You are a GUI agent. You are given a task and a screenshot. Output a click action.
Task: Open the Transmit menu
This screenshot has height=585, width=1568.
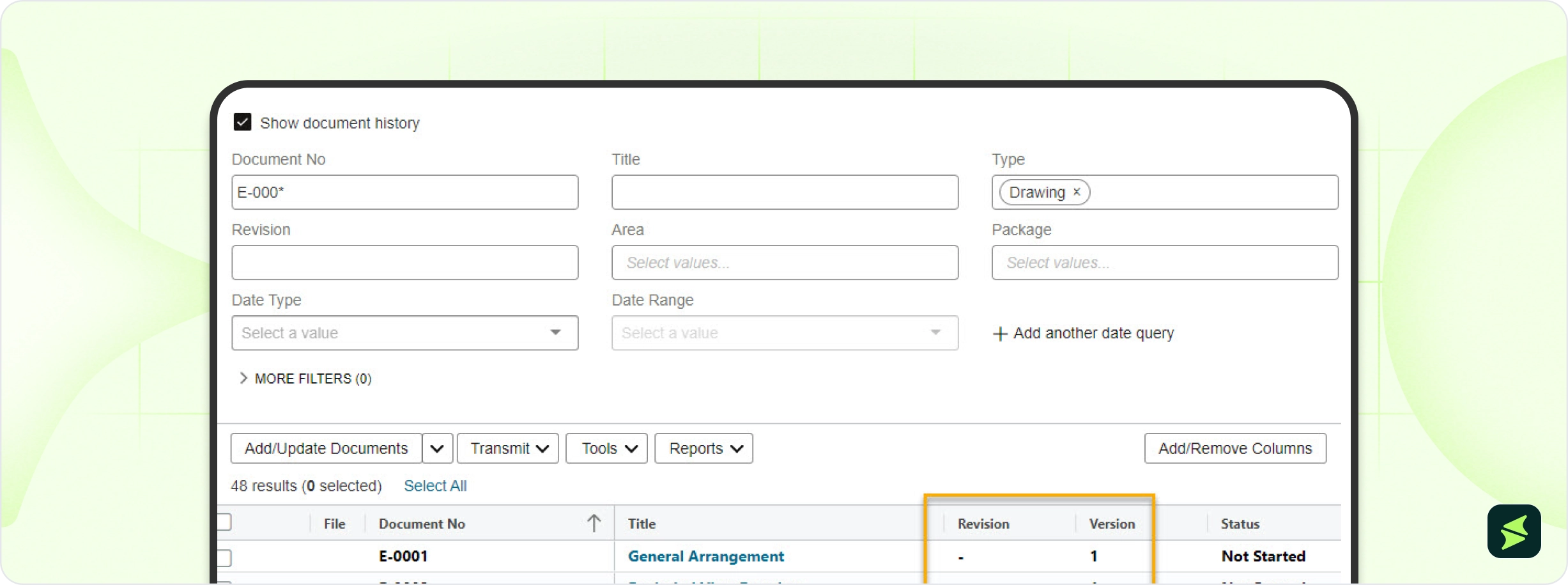pos(508,448)
